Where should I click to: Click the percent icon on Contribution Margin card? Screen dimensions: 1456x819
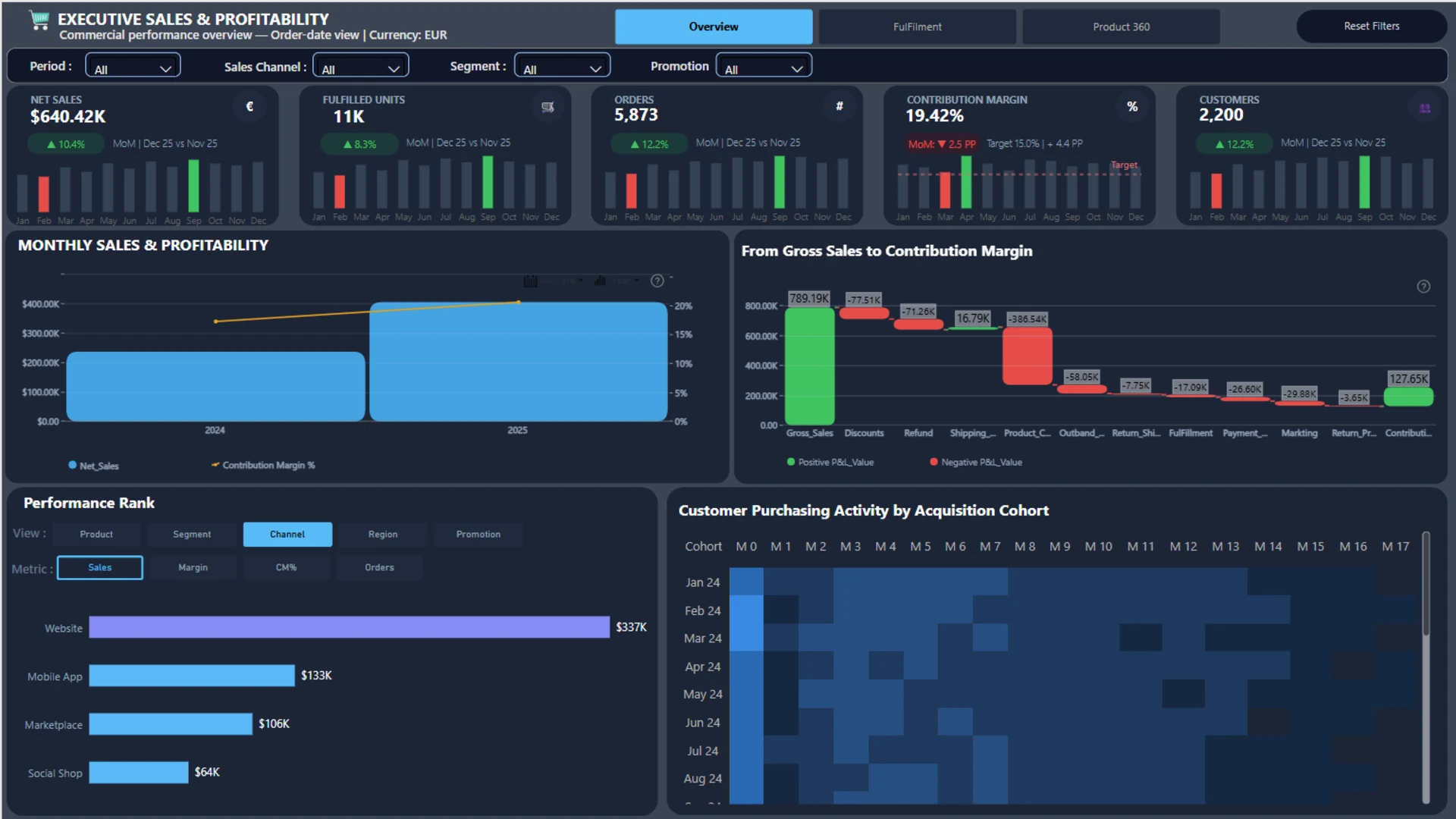1132,107
